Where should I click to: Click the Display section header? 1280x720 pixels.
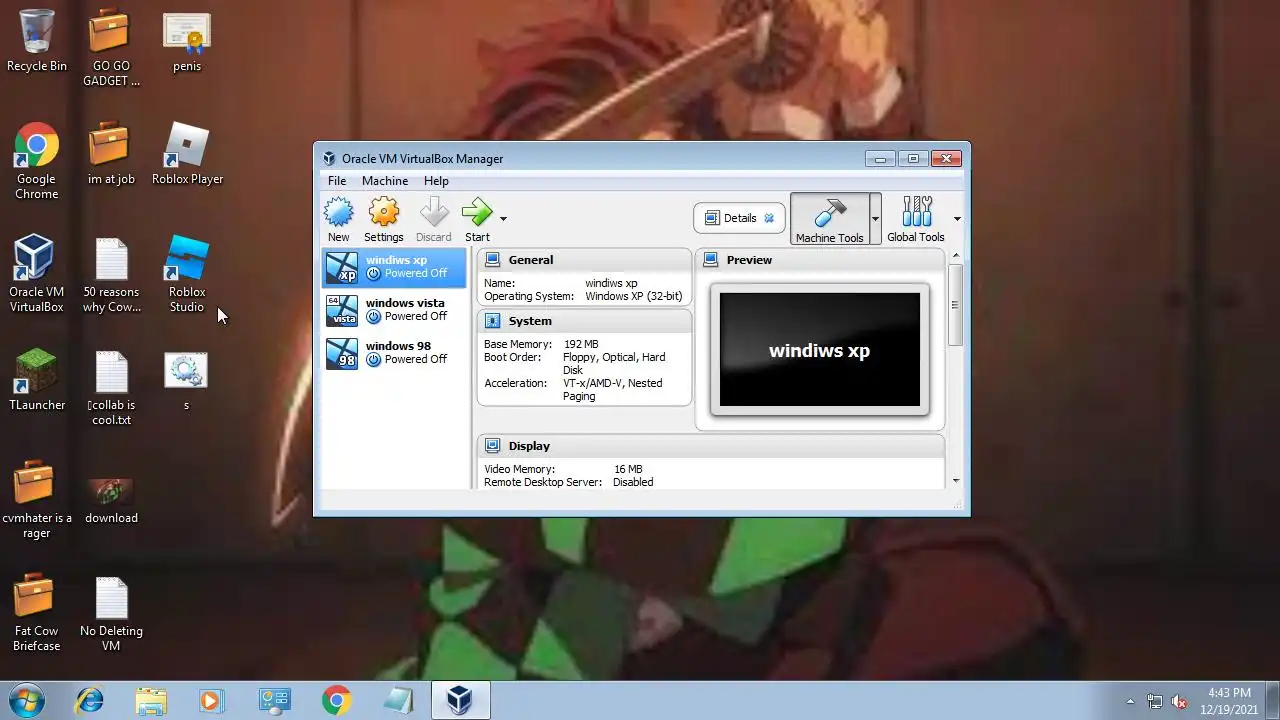(710, 446)
